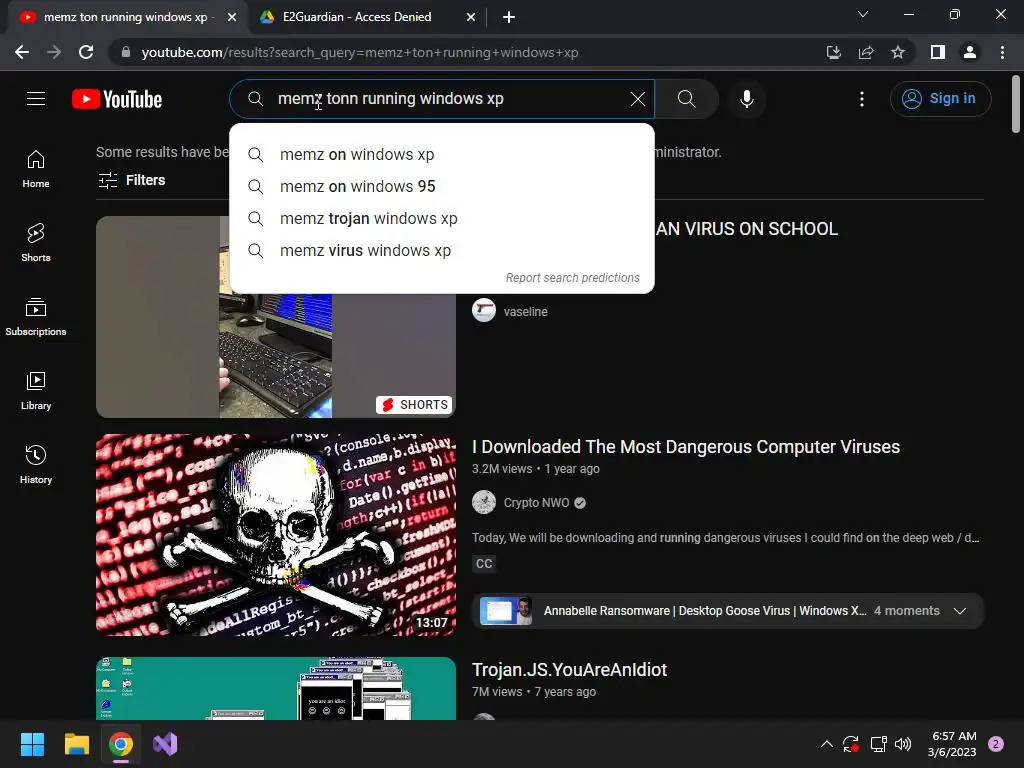
Task: Expand the tab search chevron
Action: [863, 14]
